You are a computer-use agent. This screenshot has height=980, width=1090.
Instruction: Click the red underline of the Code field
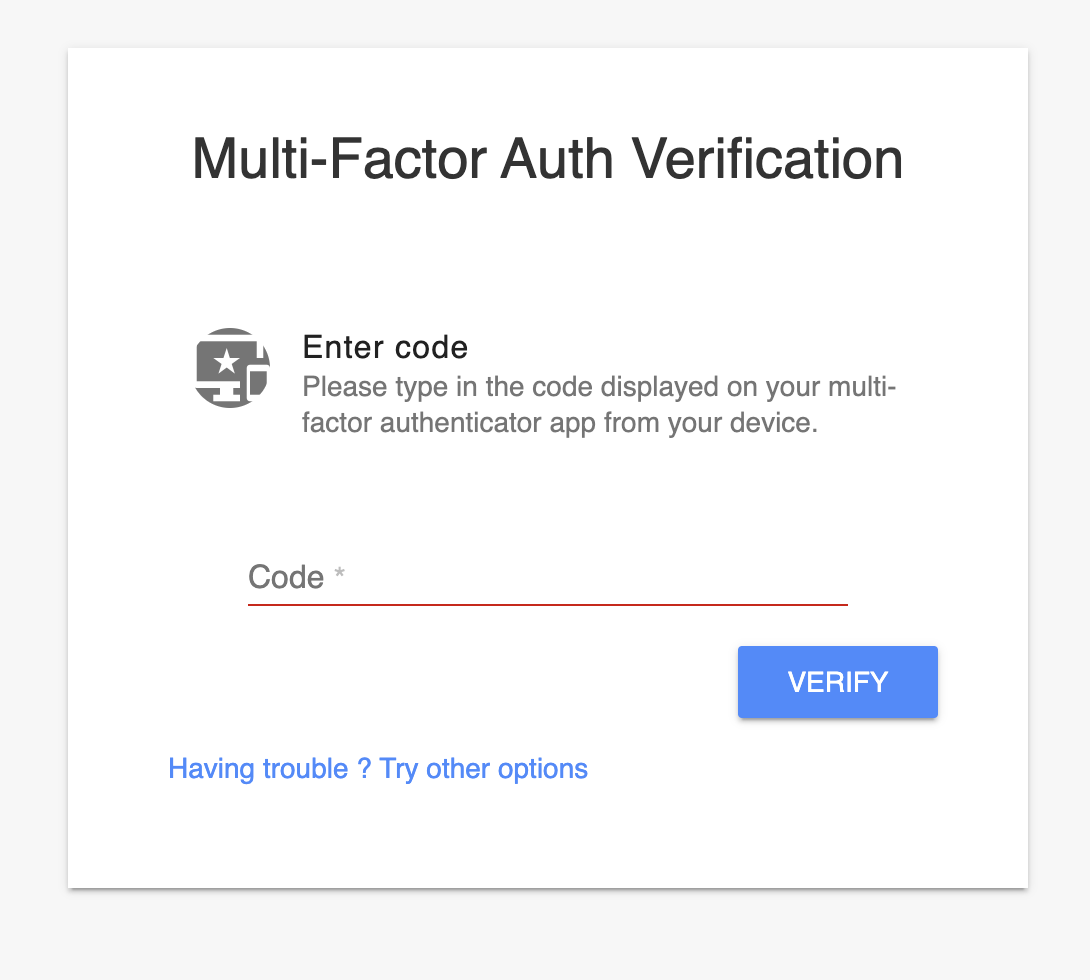pyautogui.click(x=547, y=604)
